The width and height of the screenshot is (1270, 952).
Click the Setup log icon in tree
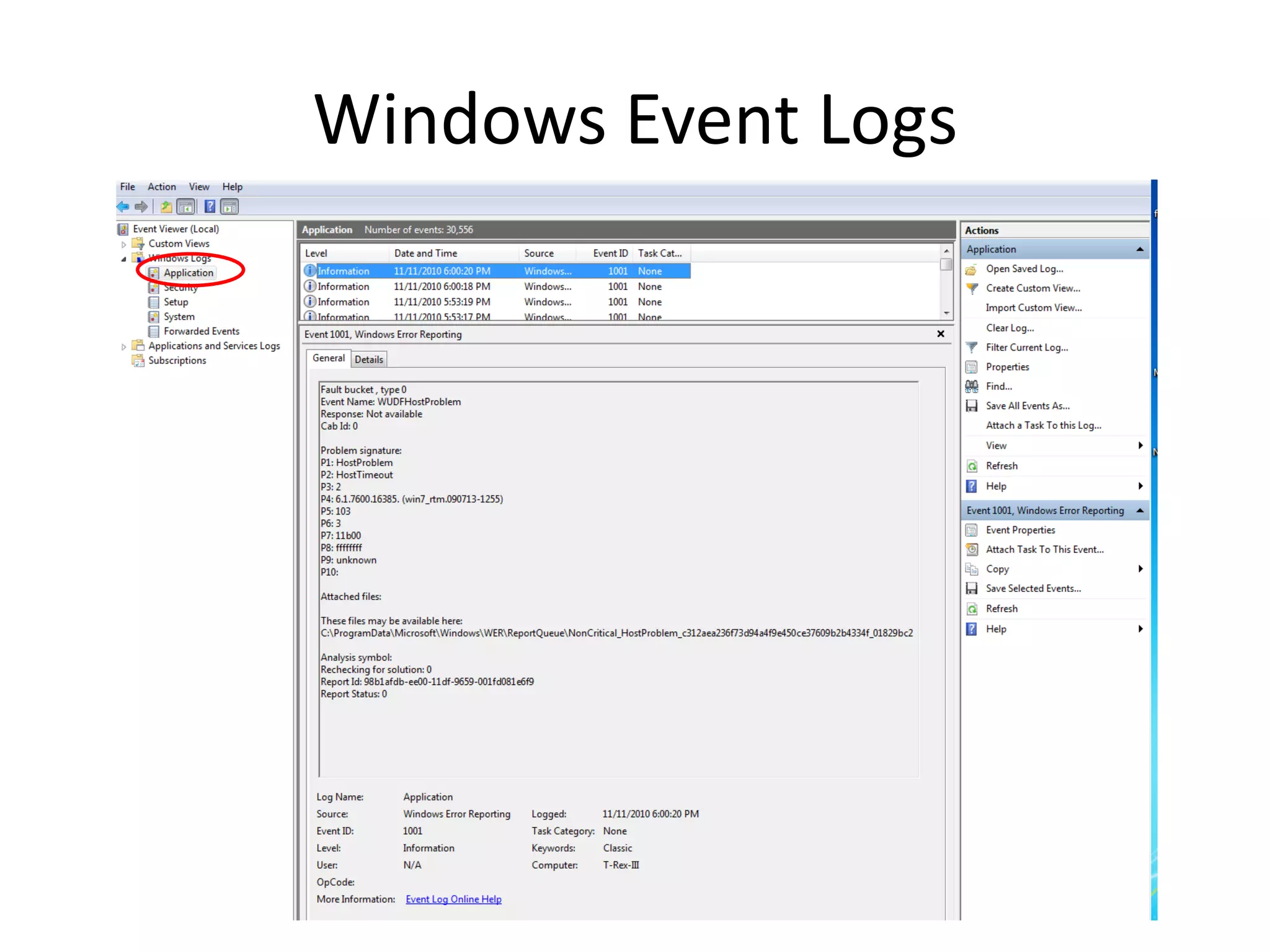coord(154,302)
